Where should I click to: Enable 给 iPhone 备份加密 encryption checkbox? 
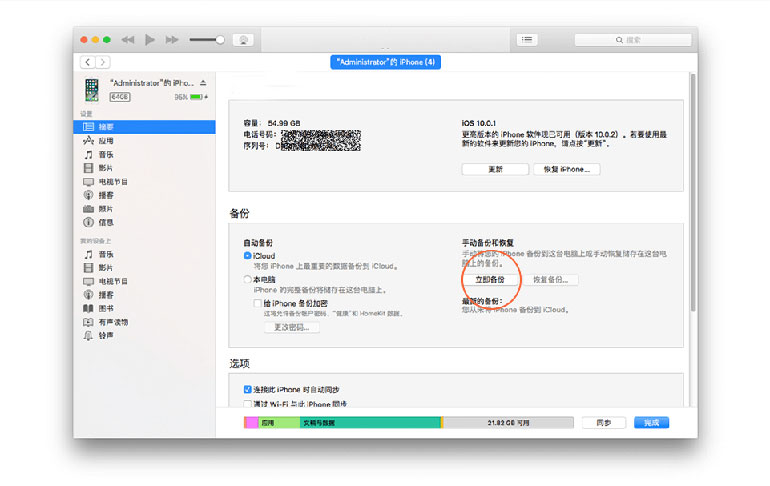(258, 303)
